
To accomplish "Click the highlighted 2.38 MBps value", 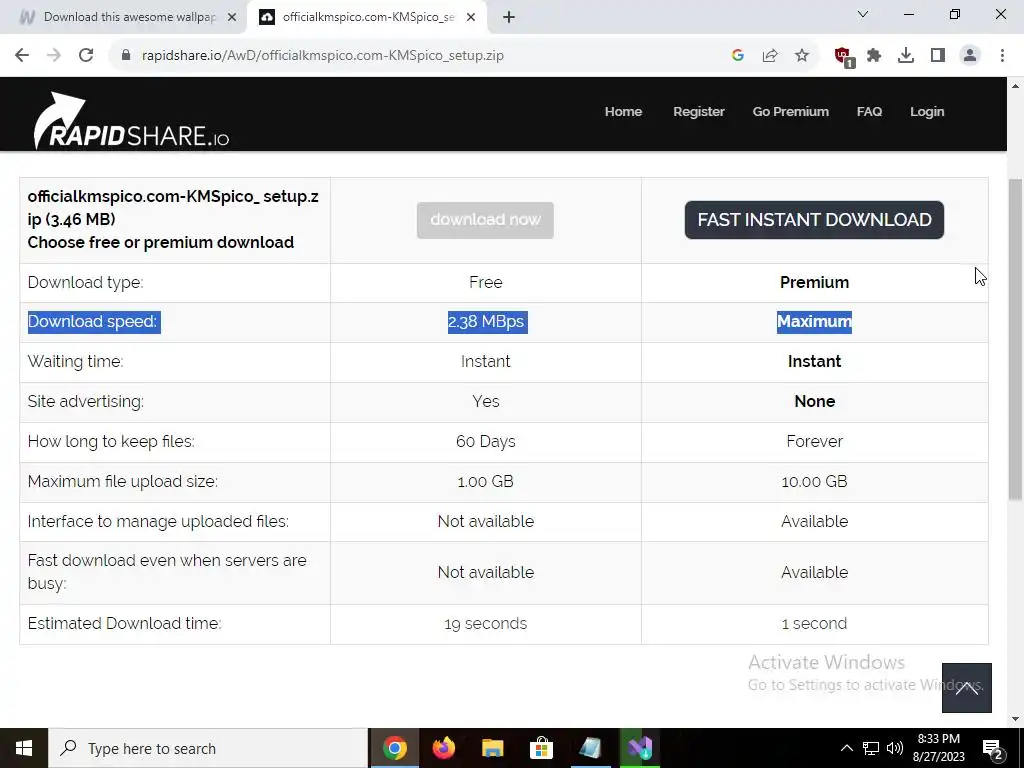I will click(487, 321).
